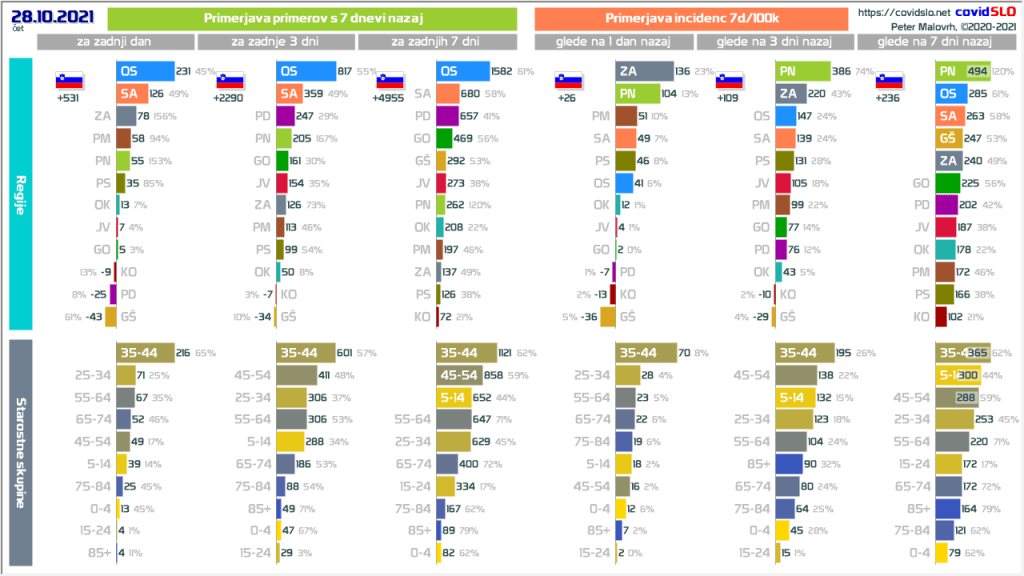Switch to the "za zadnji dan" tab
Image resolution: width=1024 pixels, height=576 pixels.
coord(116,42)
